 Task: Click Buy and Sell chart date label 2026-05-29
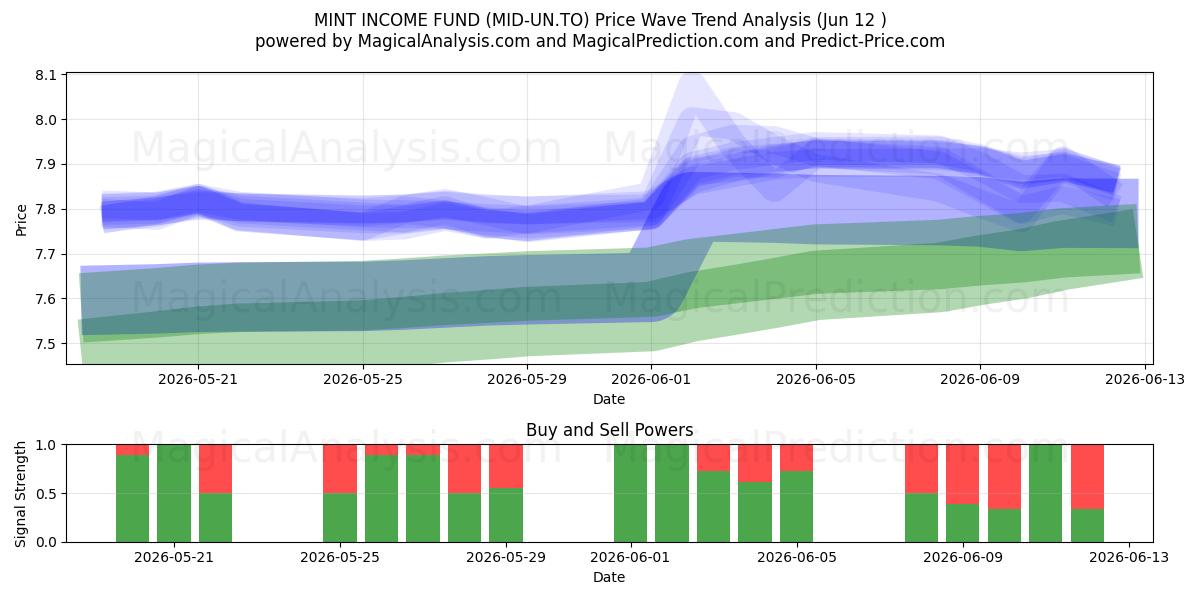506,557
